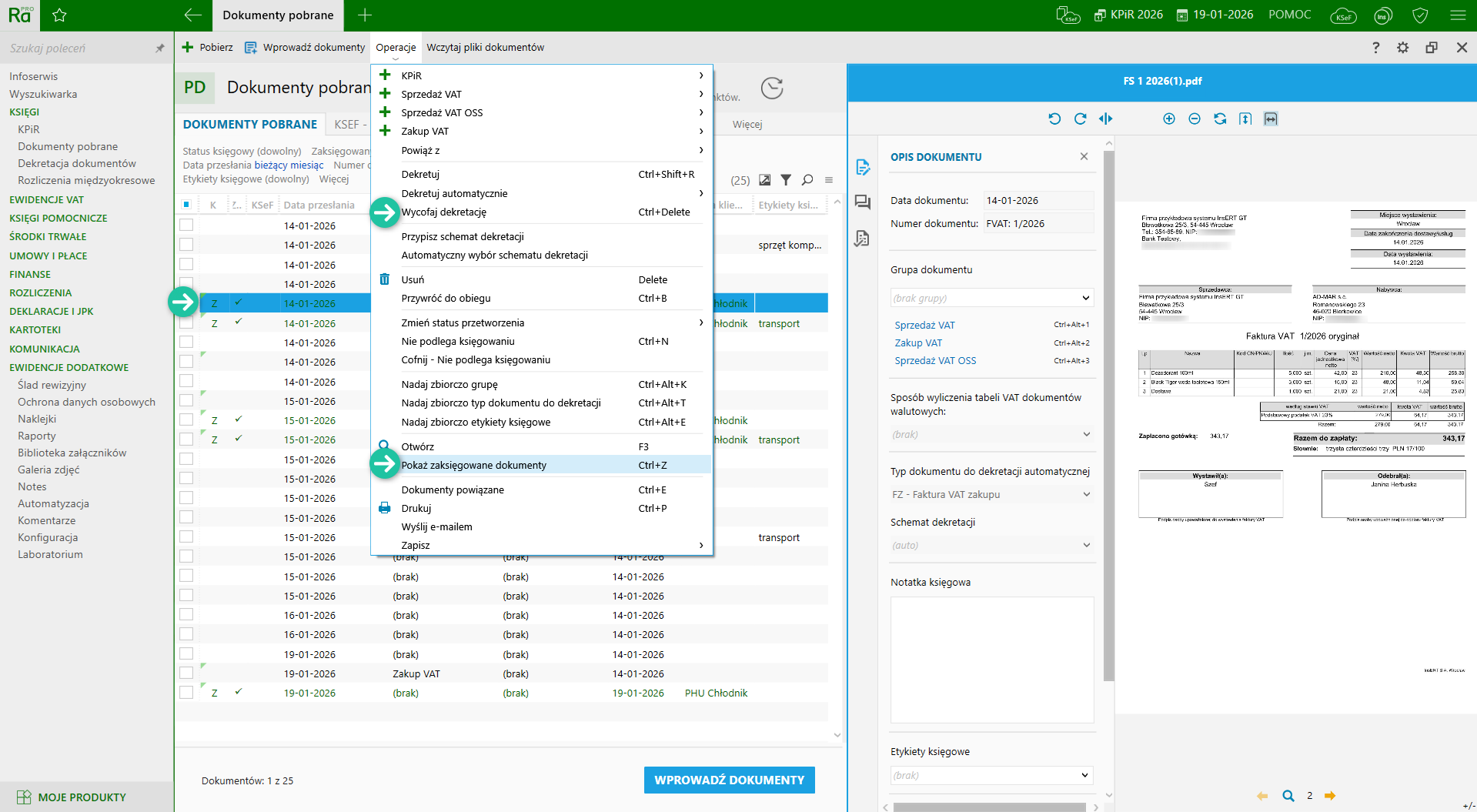This screenshot has width=1477, height=812.
Task: Click the filter funnel icon above table
Action: tap(786, 180)
